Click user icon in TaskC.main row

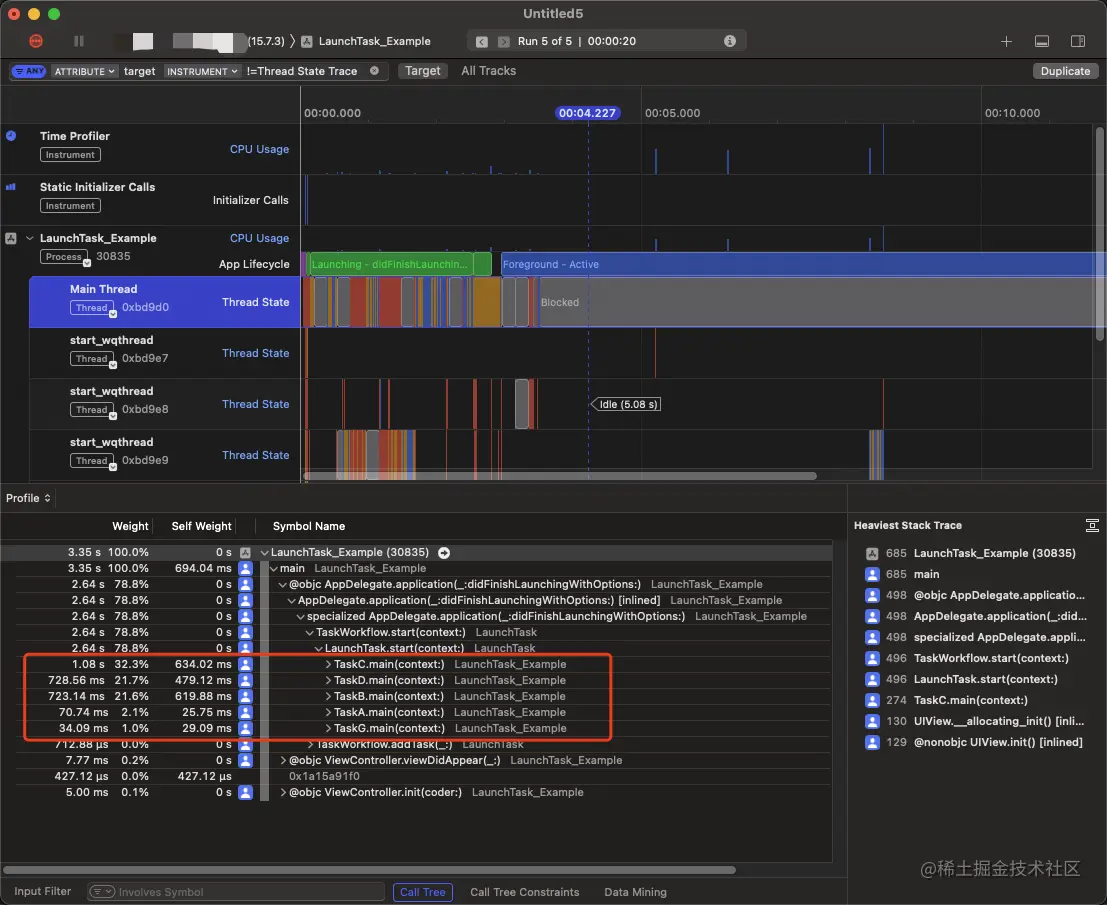point(245,664)
